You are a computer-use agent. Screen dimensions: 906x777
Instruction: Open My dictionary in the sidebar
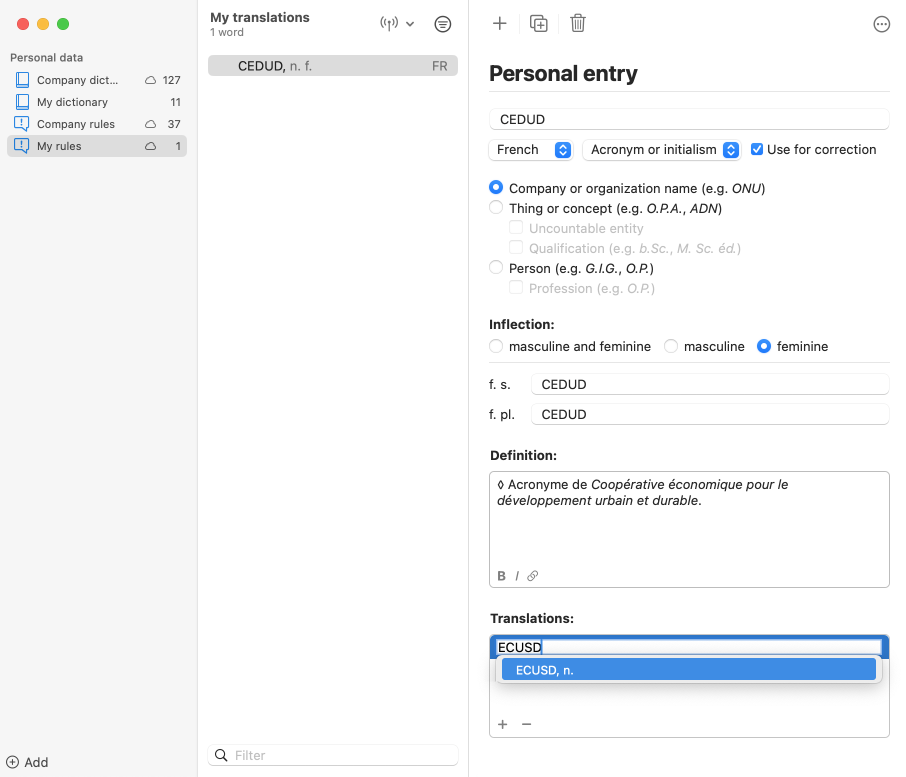point(72,102)
